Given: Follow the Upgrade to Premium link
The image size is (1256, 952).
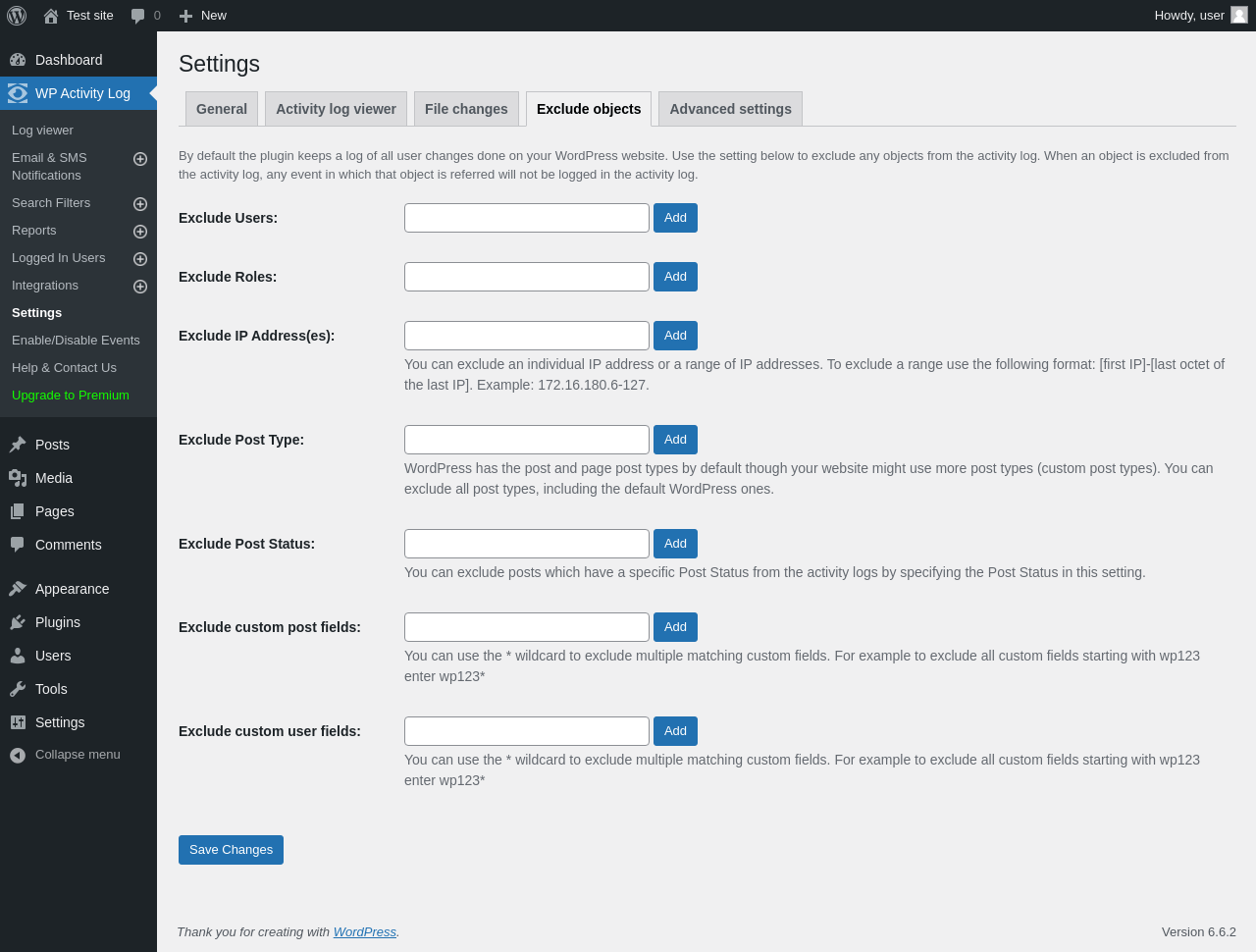Looking at the screenshot, I should pyautogui.click(x=71, y=396).
